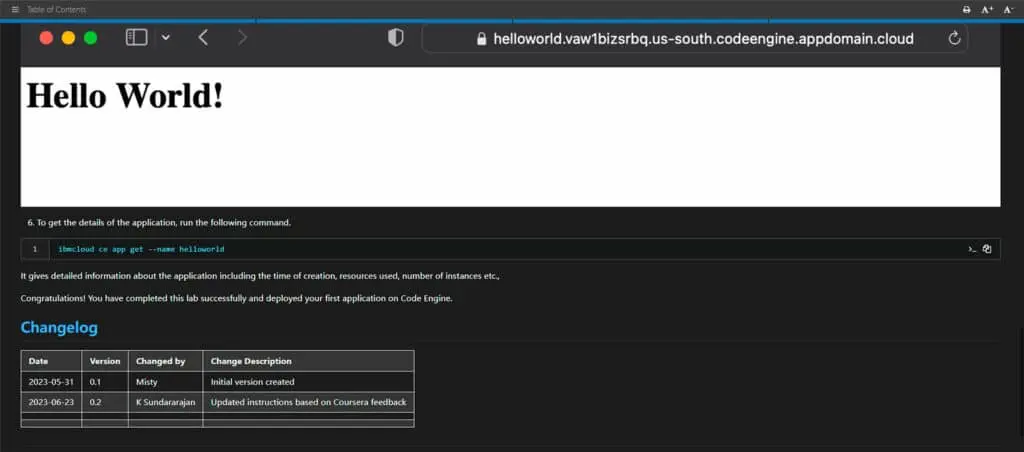Screen dimensions: 1024x452
Task: Click the print page icon
Action: click(967, 10)
